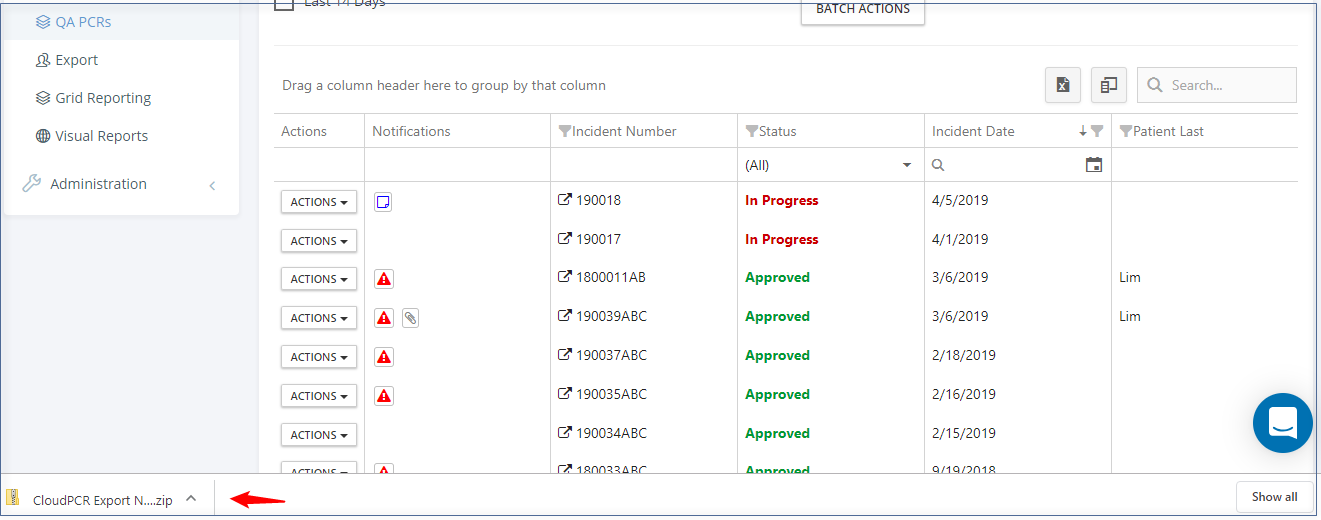Open external link icon for 190034ABC
This screenshot has height=520, width=1321.
(564, 433)
